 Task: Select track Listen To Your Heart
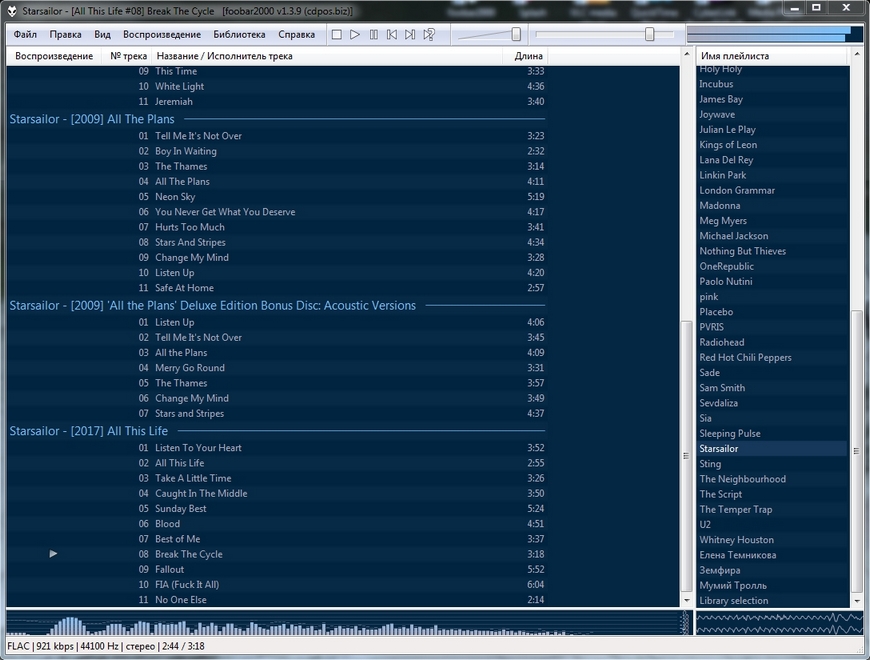277,448
